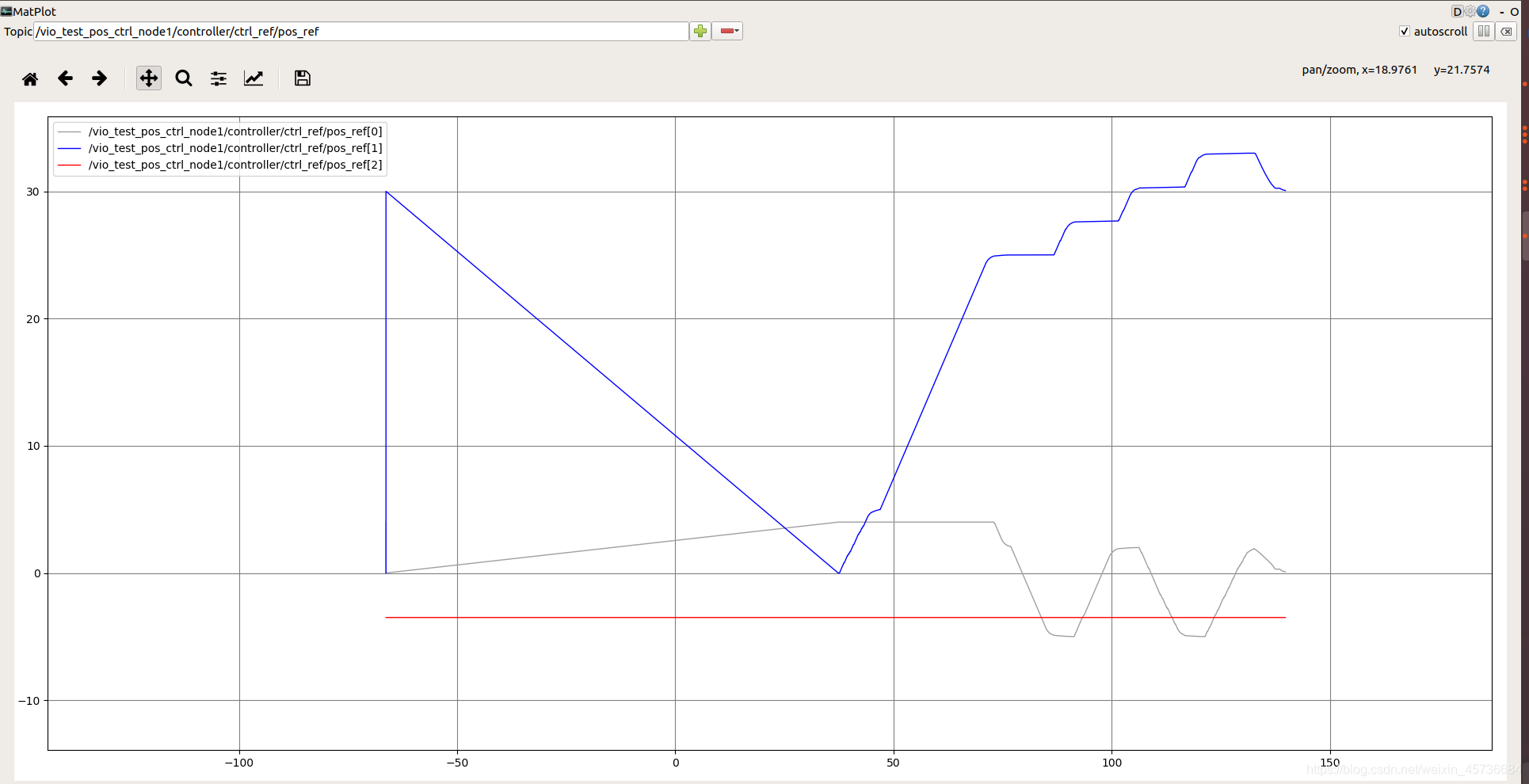Open the remove-topic red minus dropdown

click(727, 32)
